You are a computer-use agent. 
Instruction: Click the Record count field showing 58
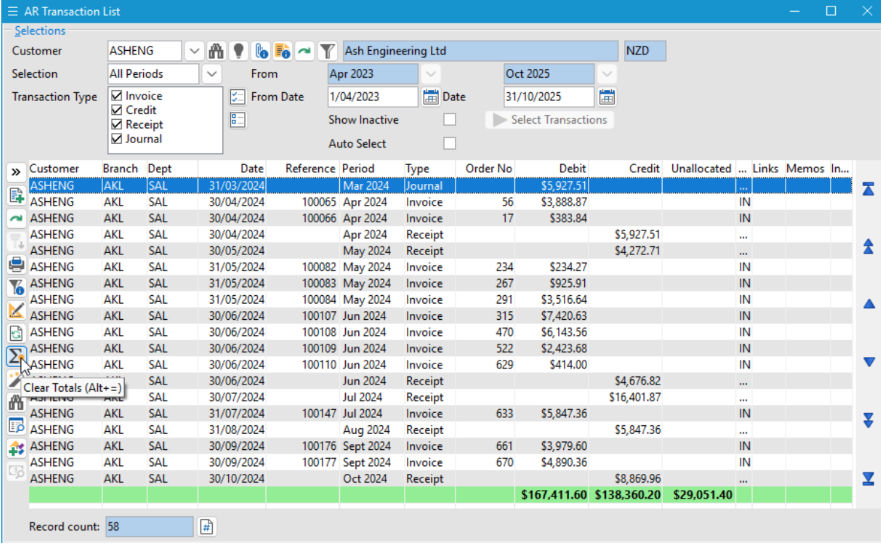pyautogui.click(x=149, y=527)
